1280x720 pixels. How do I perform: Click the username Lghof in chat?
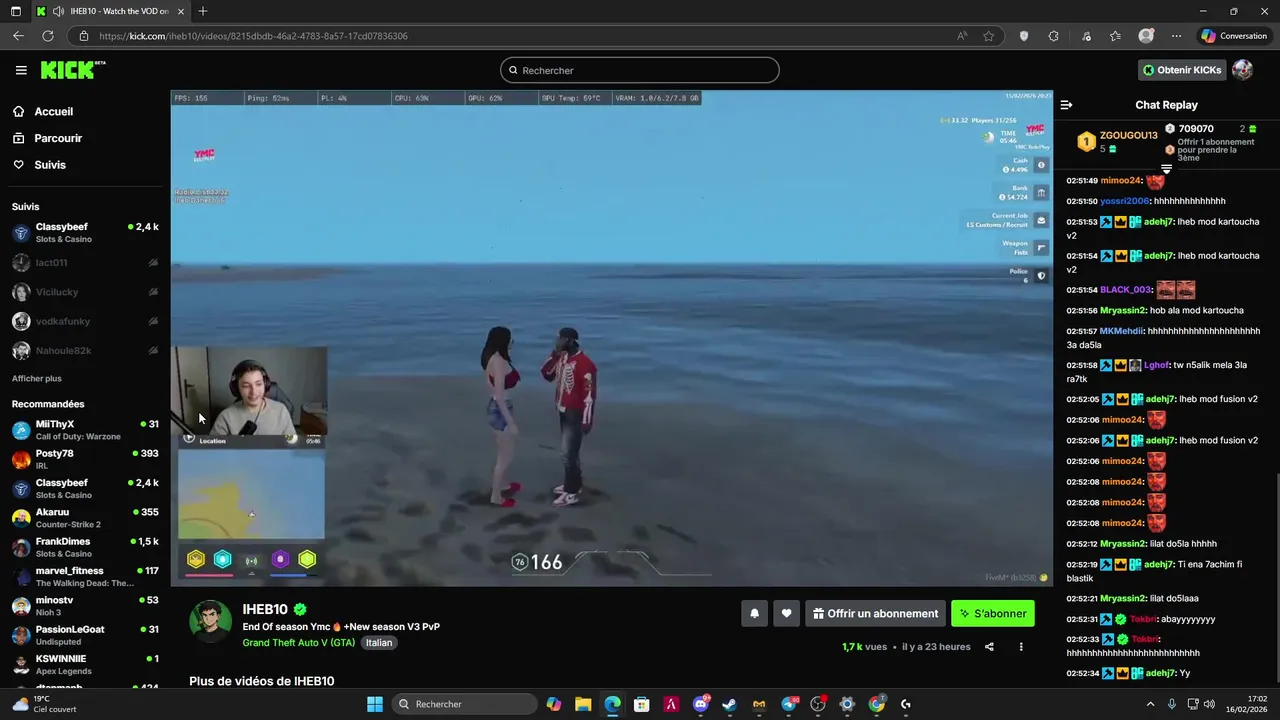(1156, 365)
